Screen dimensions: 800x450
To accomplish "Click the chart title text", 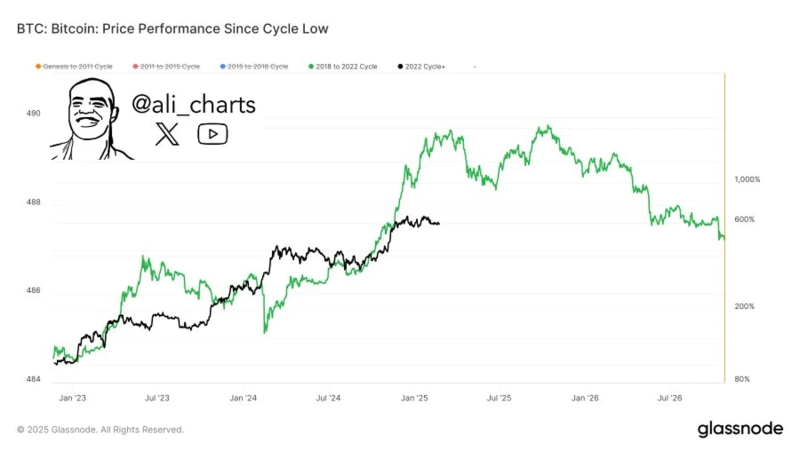I will tap(171, 29).
